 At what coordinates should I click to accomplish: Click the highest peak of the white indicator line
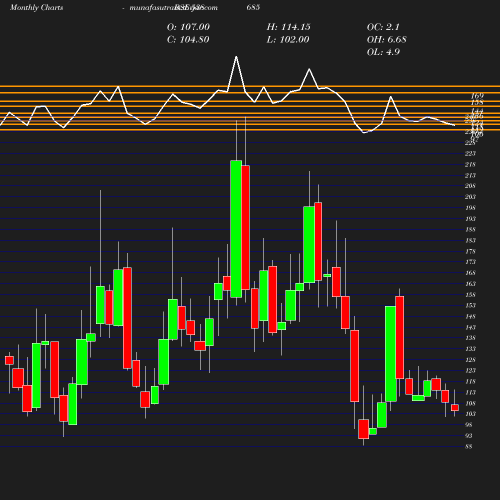tap(236, 57)
